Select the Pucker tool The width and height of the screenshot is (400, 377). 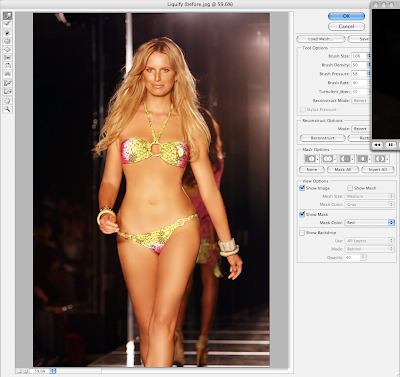click(7, 41)
